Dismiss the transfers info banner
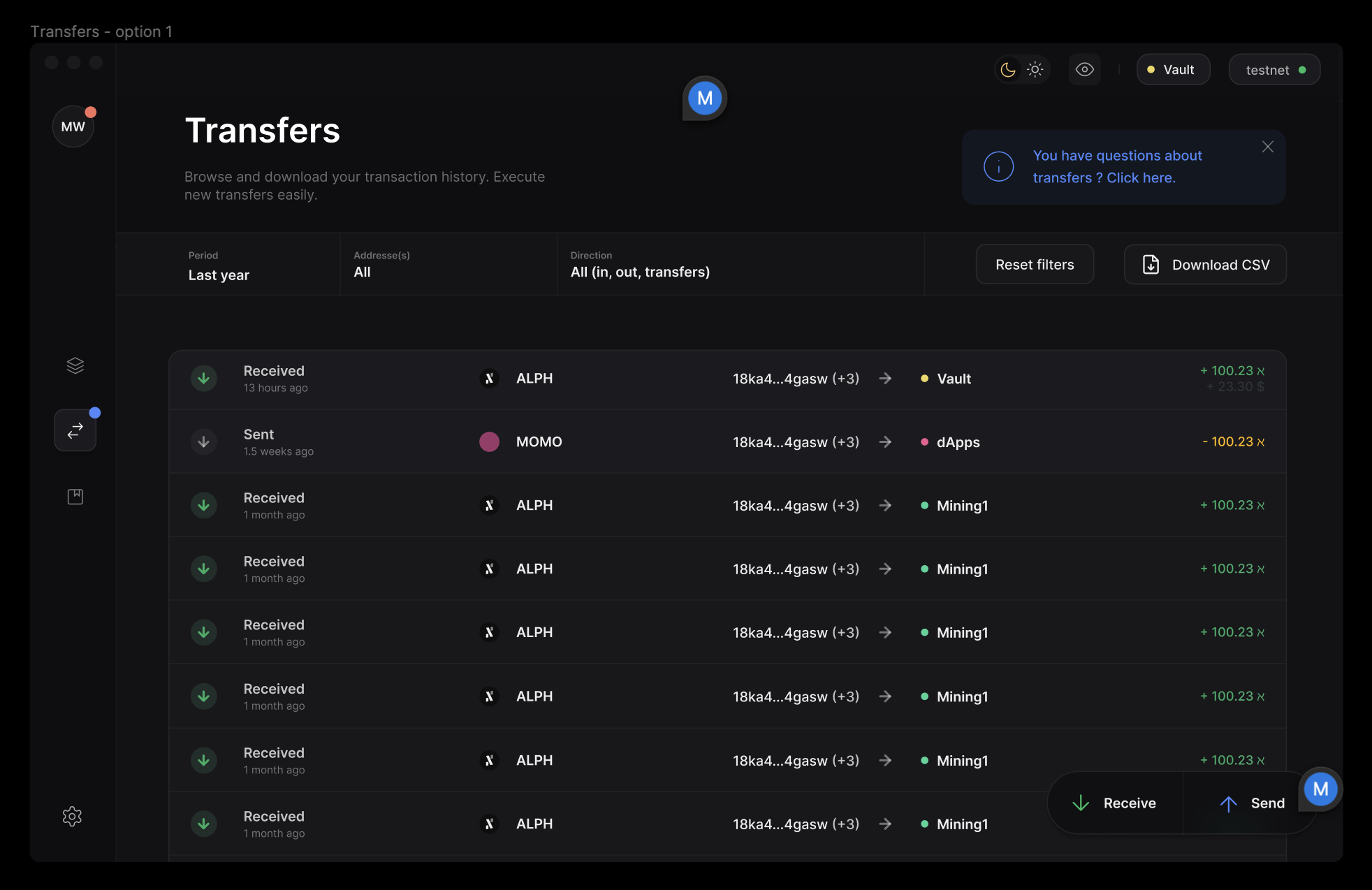Image resolution: width=1372 pixels, height=890 pixels. click(x=1267, y=147)
